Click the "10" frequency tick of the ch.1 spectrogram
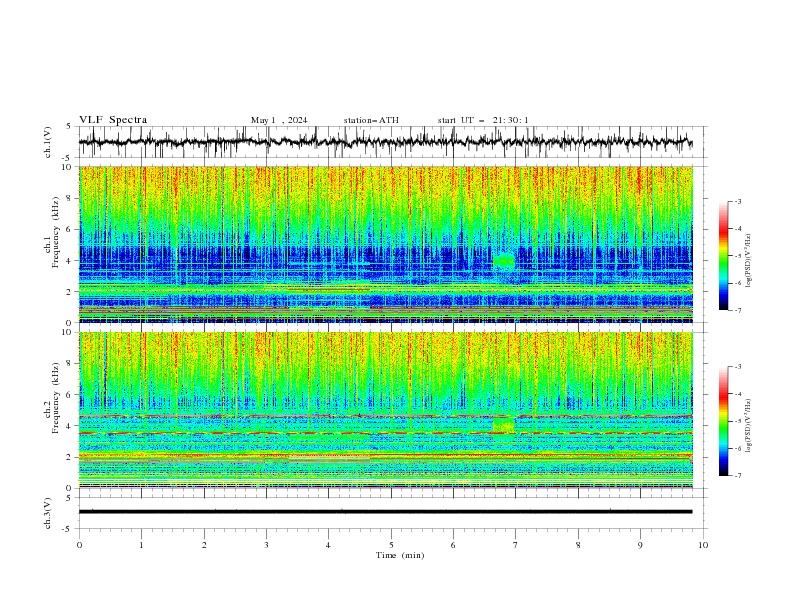 pos(67,167)
